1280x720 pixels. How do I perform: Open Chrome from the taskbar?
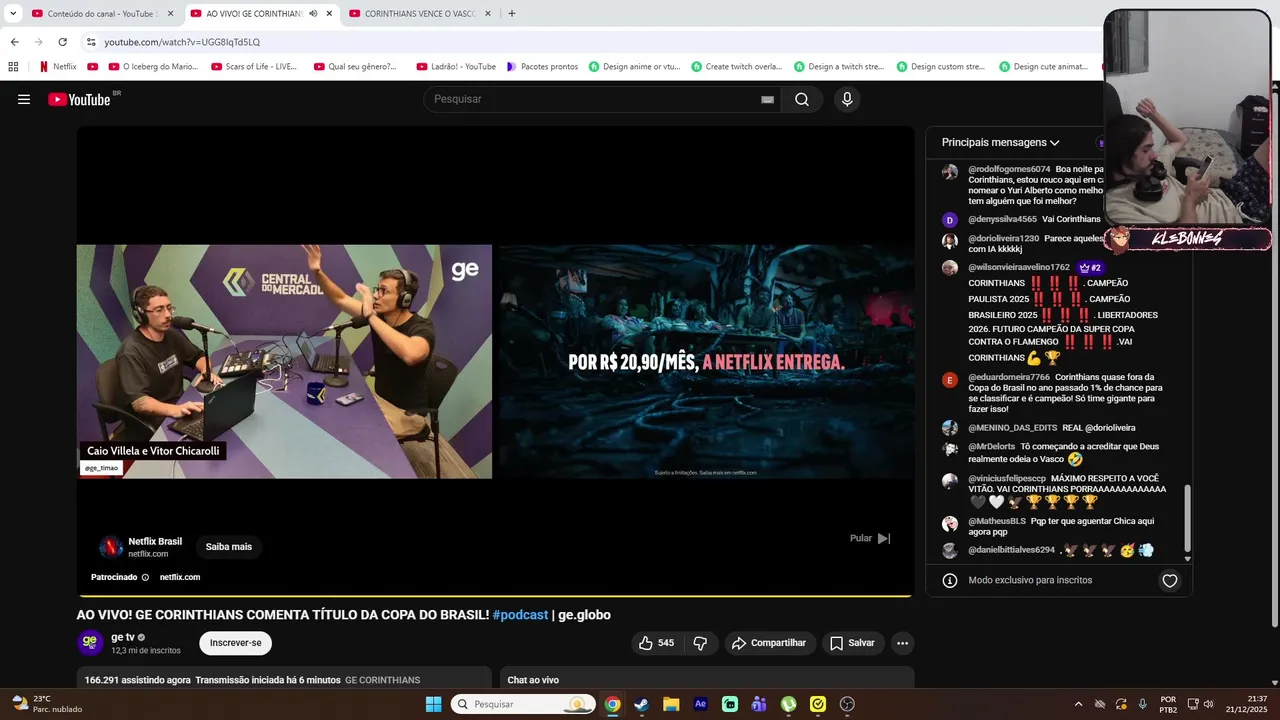pos(612,704)
